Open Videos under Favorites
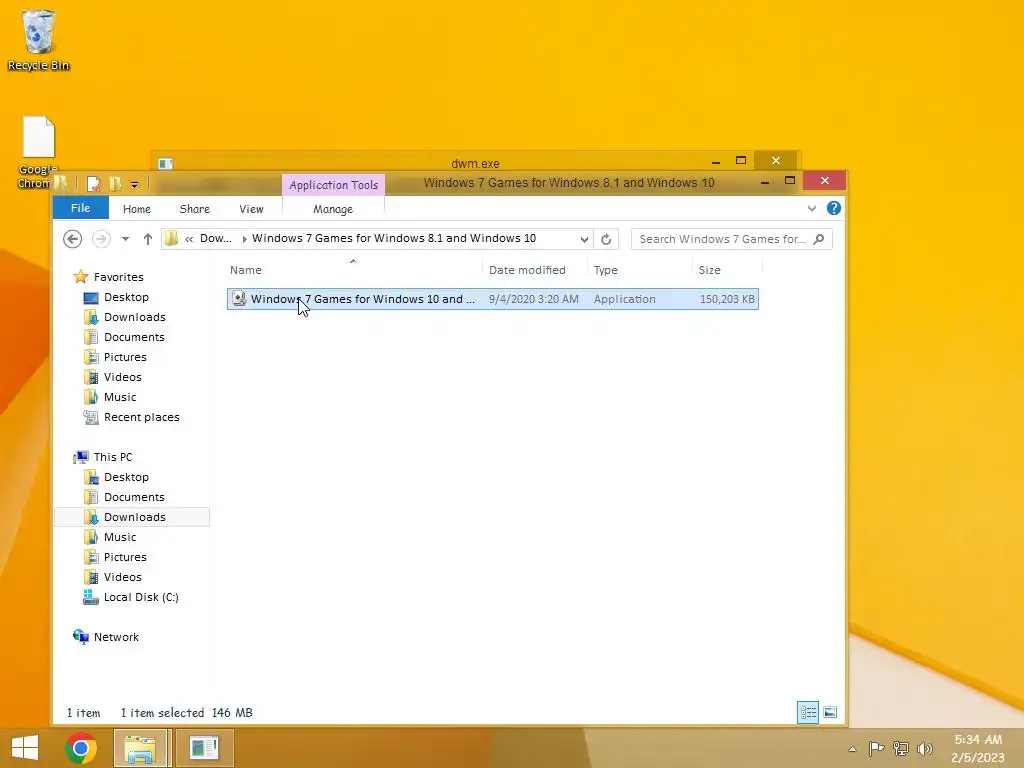The width and height of the screenshot is (1024, 768). point(122,377)
